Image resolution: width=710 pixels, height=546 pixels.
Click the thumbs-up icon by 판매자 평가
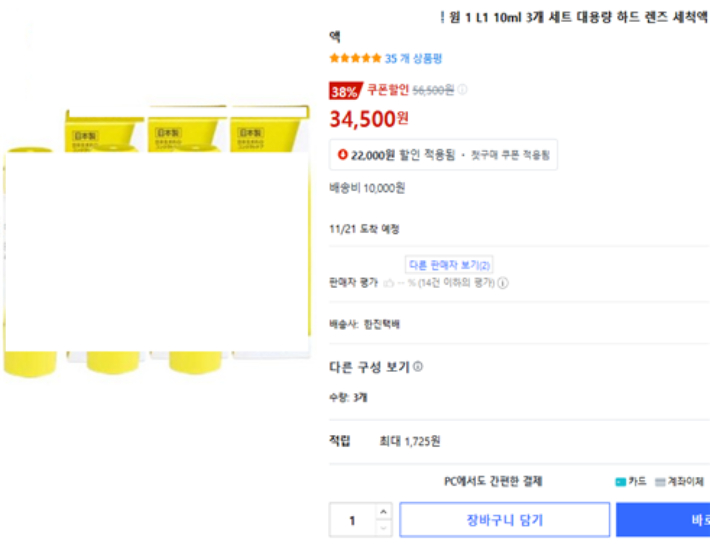[x=389, y=283]
